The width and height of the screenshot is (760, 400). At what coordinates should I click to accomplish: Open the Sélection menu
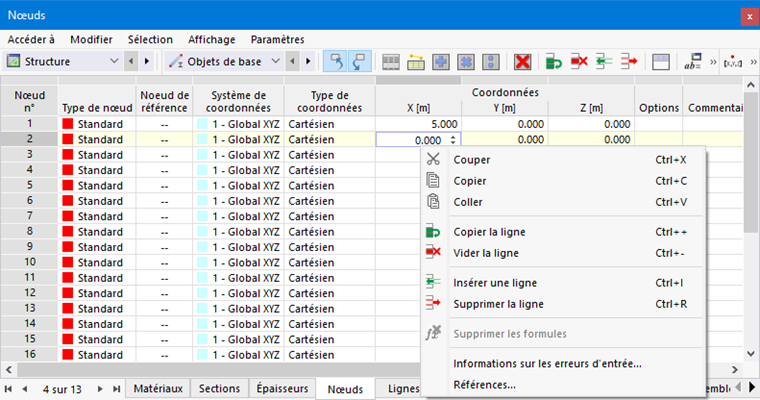pyautogui.click(x=150, y=39)
